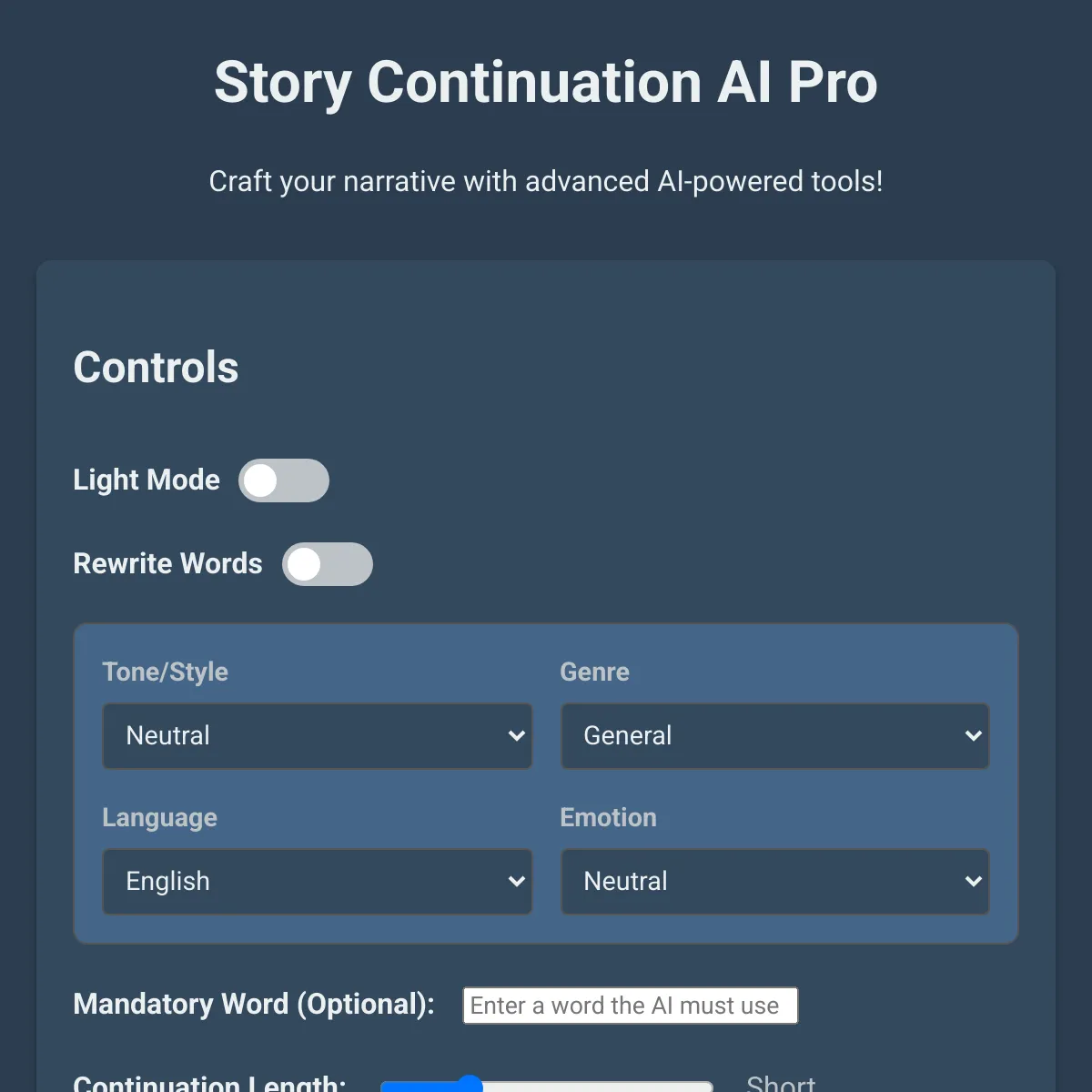The height and width of the screenshot is (1092, 1092).
Task: Click the chevron arrow in Emotion select
Action: [973, 882]
